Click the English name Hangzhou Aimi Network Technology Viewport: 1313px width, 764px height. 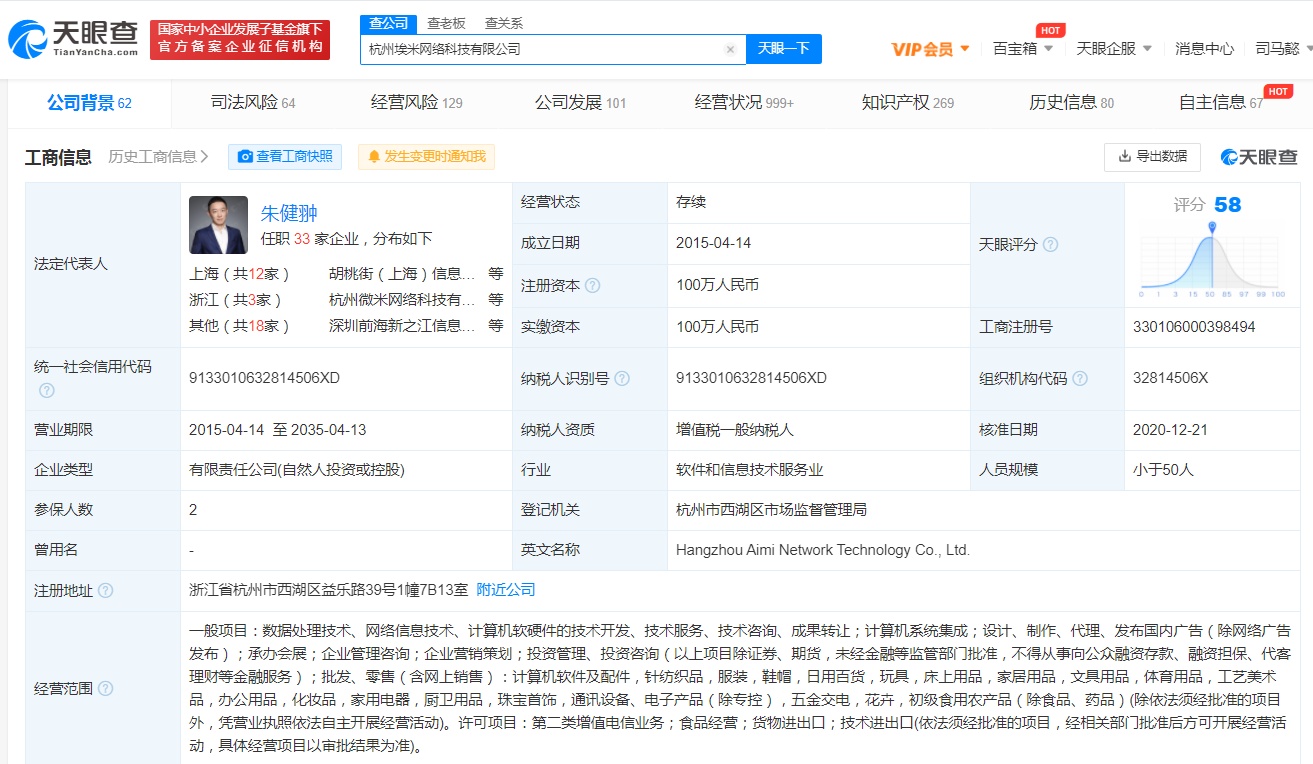(x=823, y=550)
